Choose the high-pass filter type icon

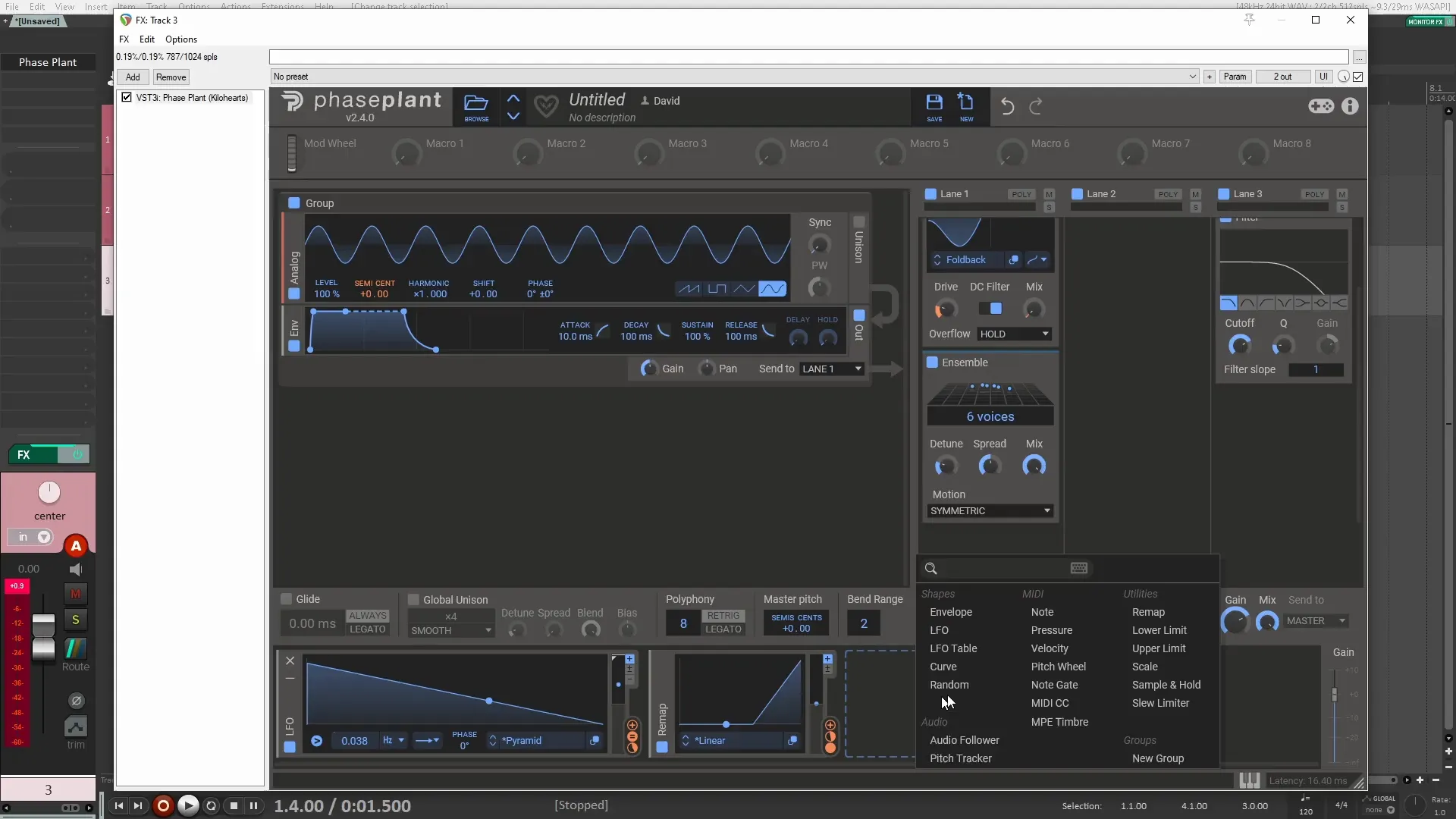coord(1266,303)
